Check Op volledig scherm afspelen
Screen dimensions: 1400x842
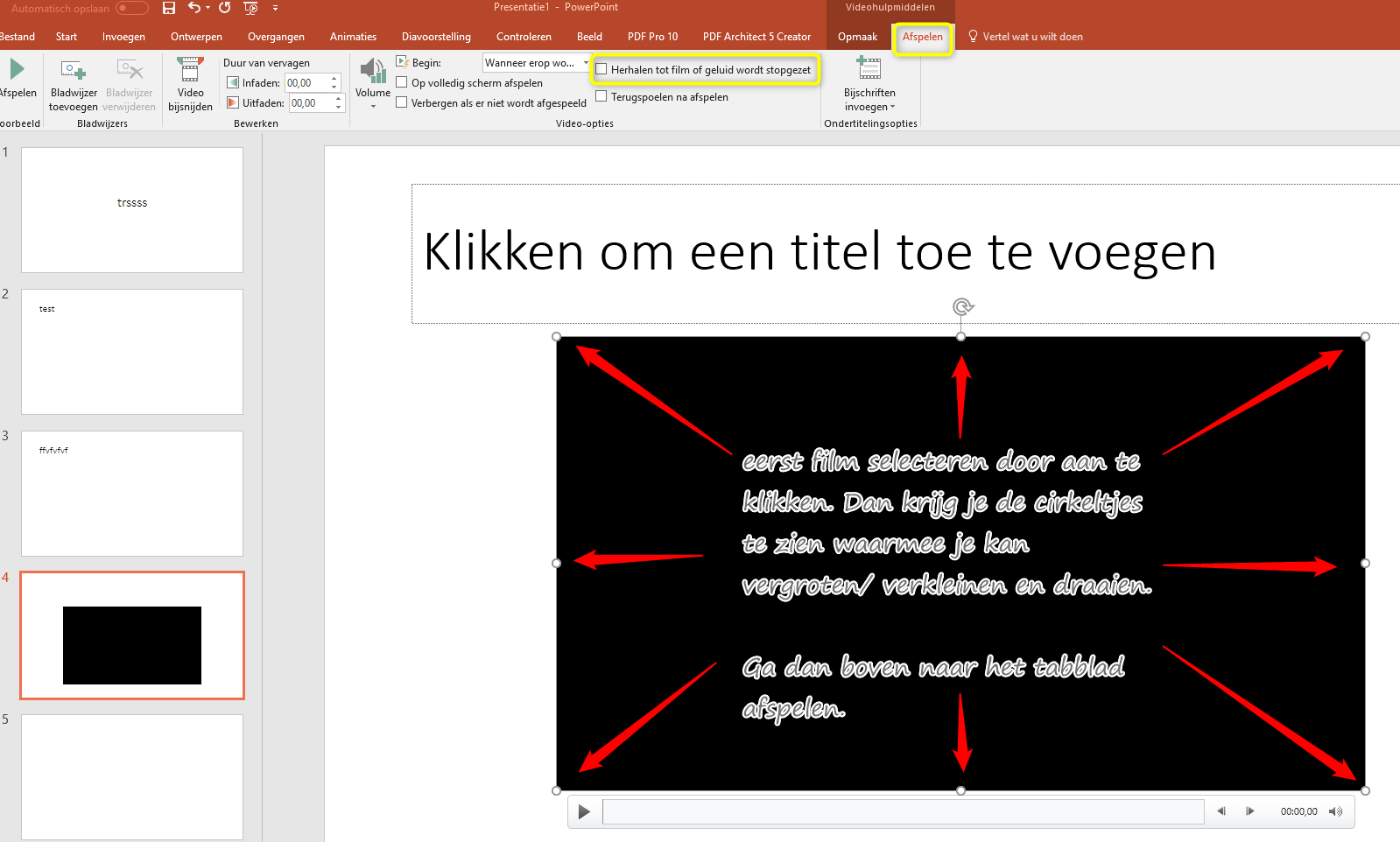[x=401, y=82]
